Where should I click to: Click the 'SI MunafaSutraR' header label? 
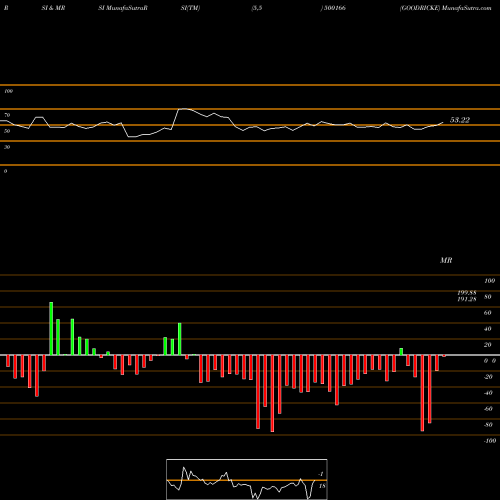pyautogui.click(x=123, y=8)
